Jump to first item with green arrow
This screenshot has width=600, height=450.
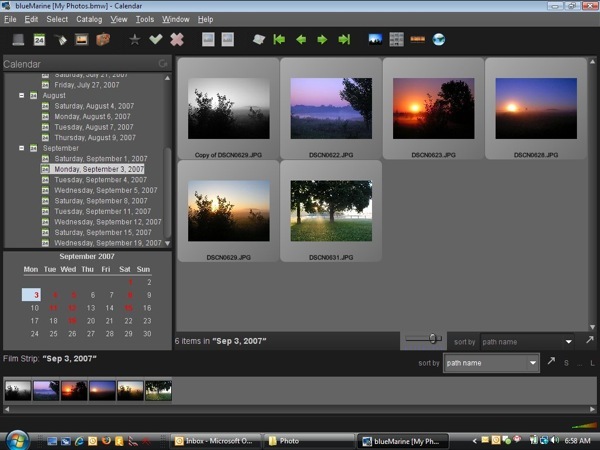click(279, 40)
